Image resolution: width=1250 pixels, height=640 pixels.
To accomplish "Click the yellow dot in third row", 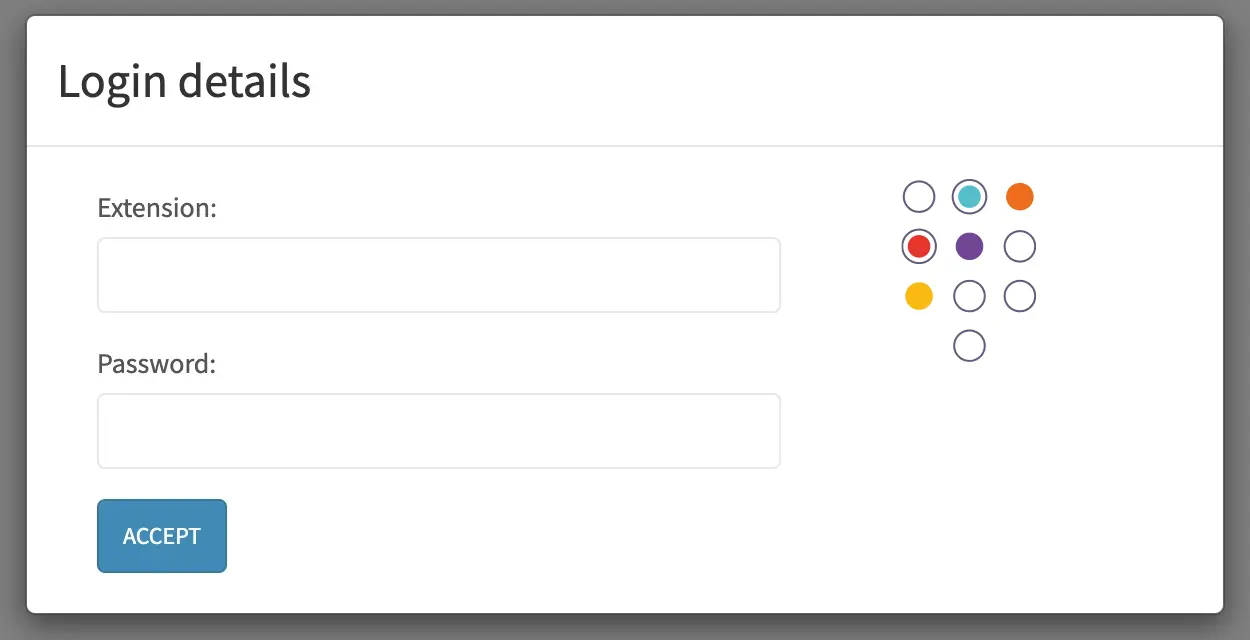I will (918, 296).
